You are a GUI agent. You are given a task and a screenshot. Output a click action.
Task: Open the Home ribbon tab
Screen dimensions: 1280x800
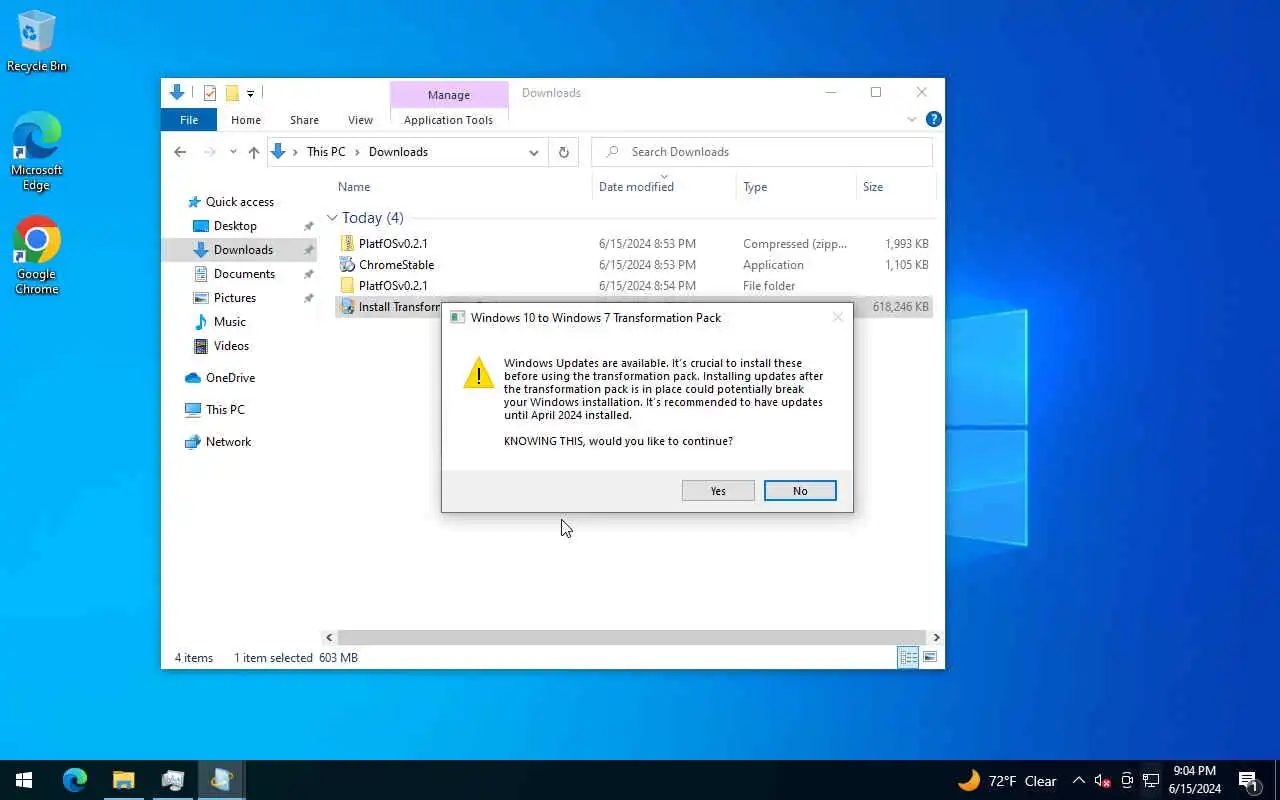coord(246,120)
